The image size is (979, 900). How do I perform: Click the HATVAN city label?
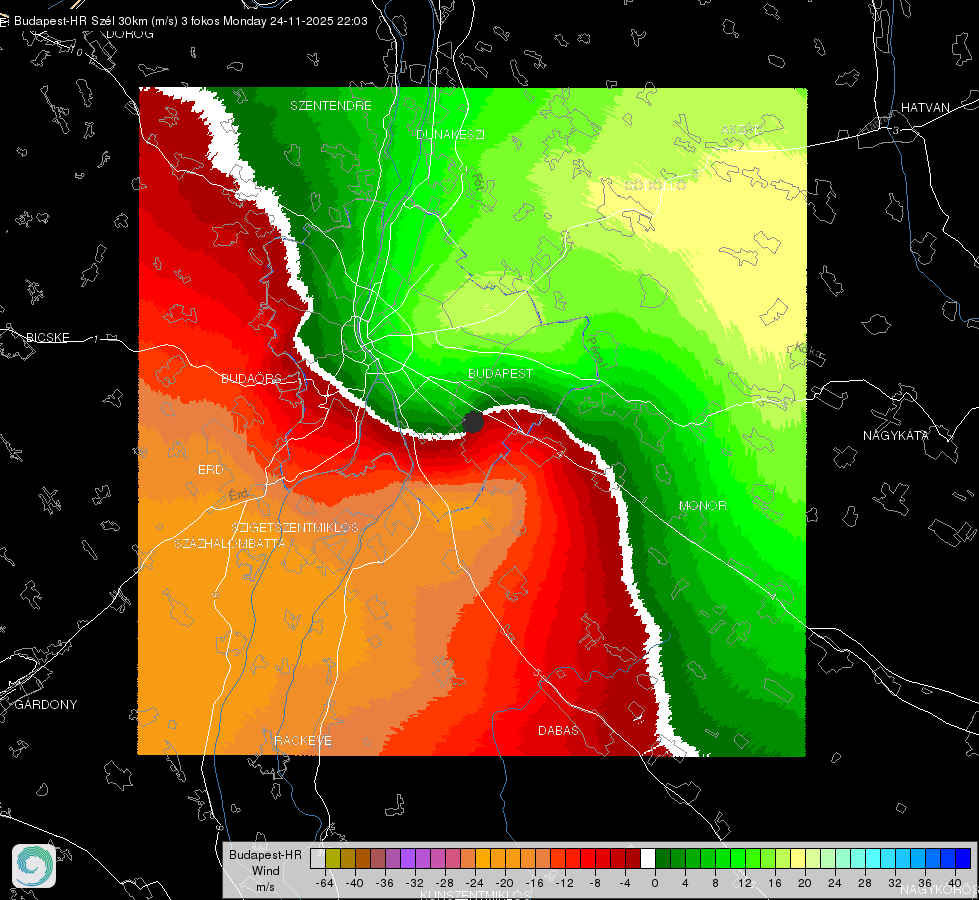[925, 108]
